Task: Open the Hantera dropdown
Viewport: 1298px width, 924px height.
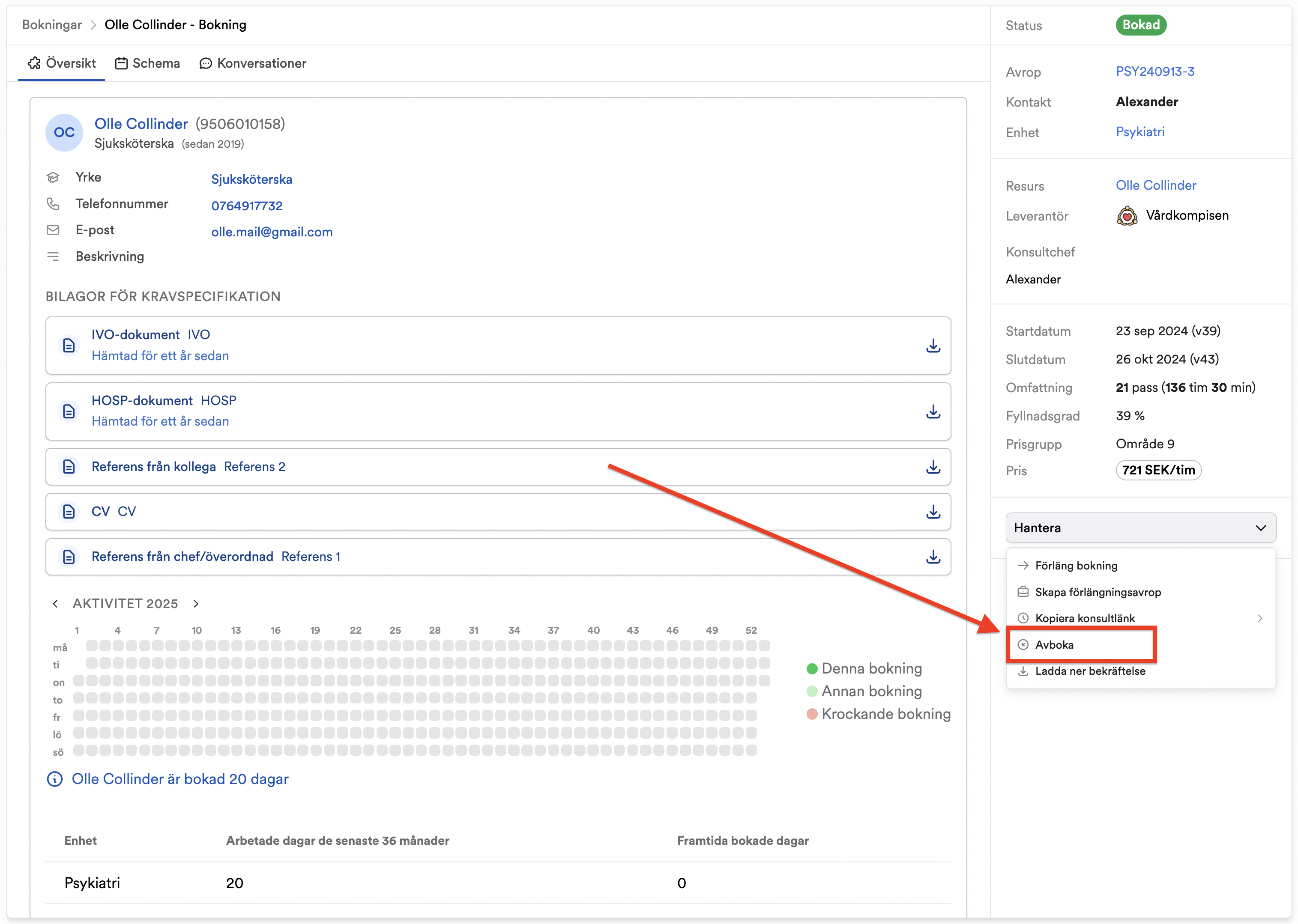Action: tap(1140, 528)
